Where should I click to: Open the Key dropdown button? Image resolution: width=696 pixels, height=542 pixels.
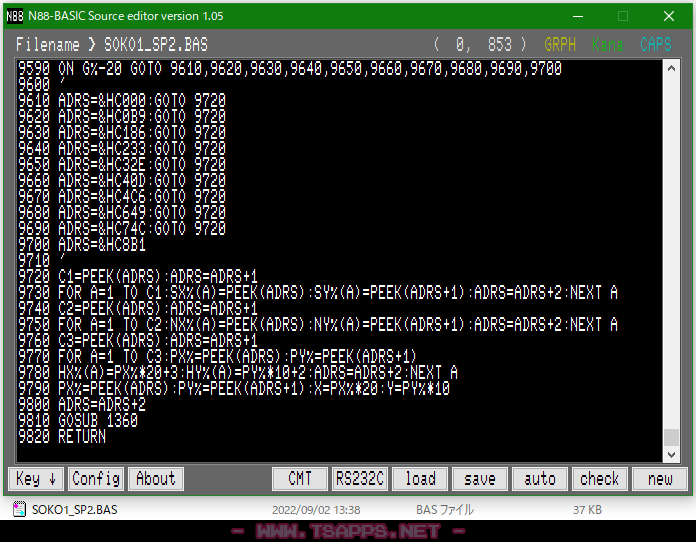pos(36,479)
